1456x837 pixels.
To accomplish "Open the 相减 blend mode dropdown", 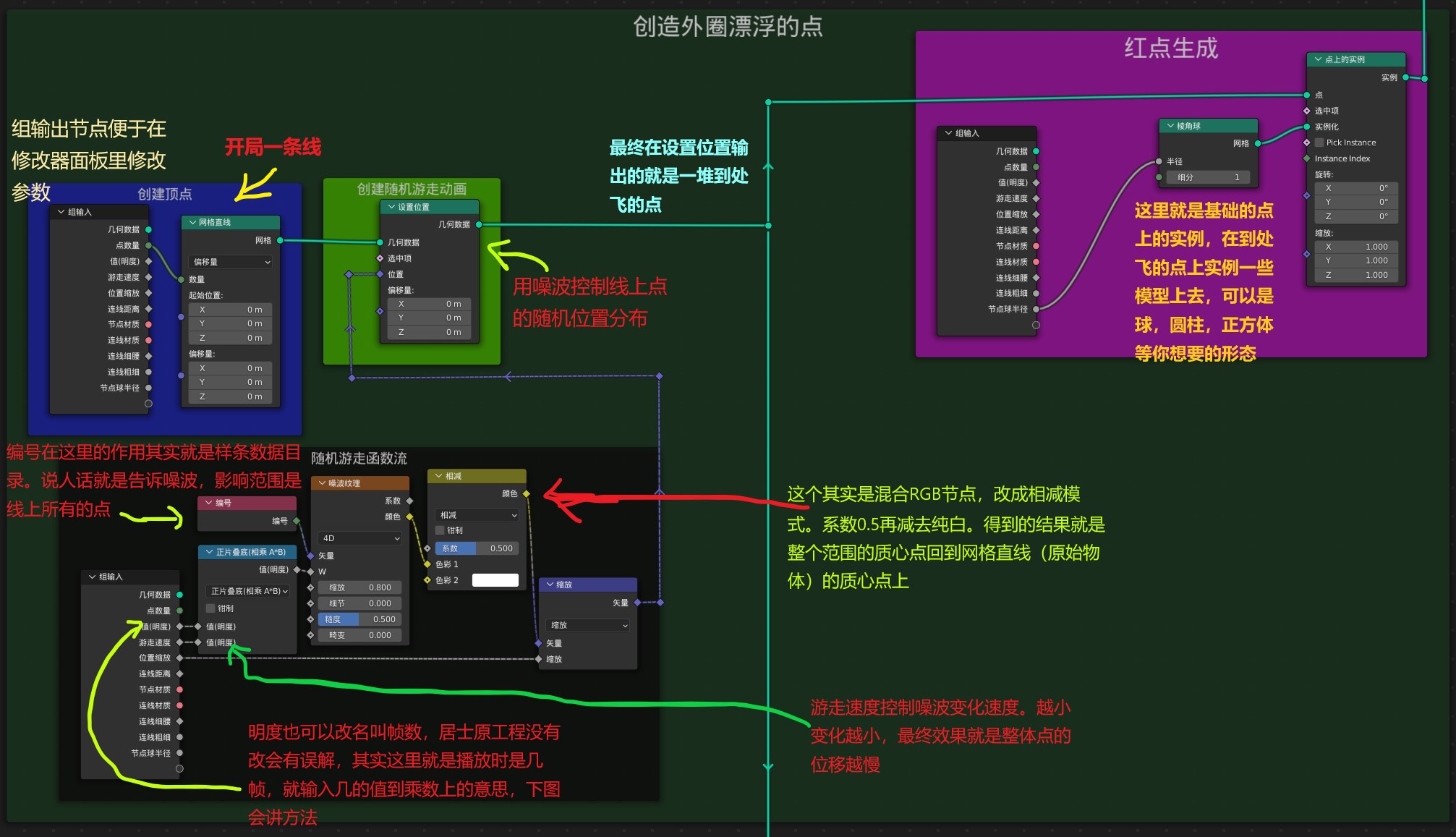I will click(477, 515).
